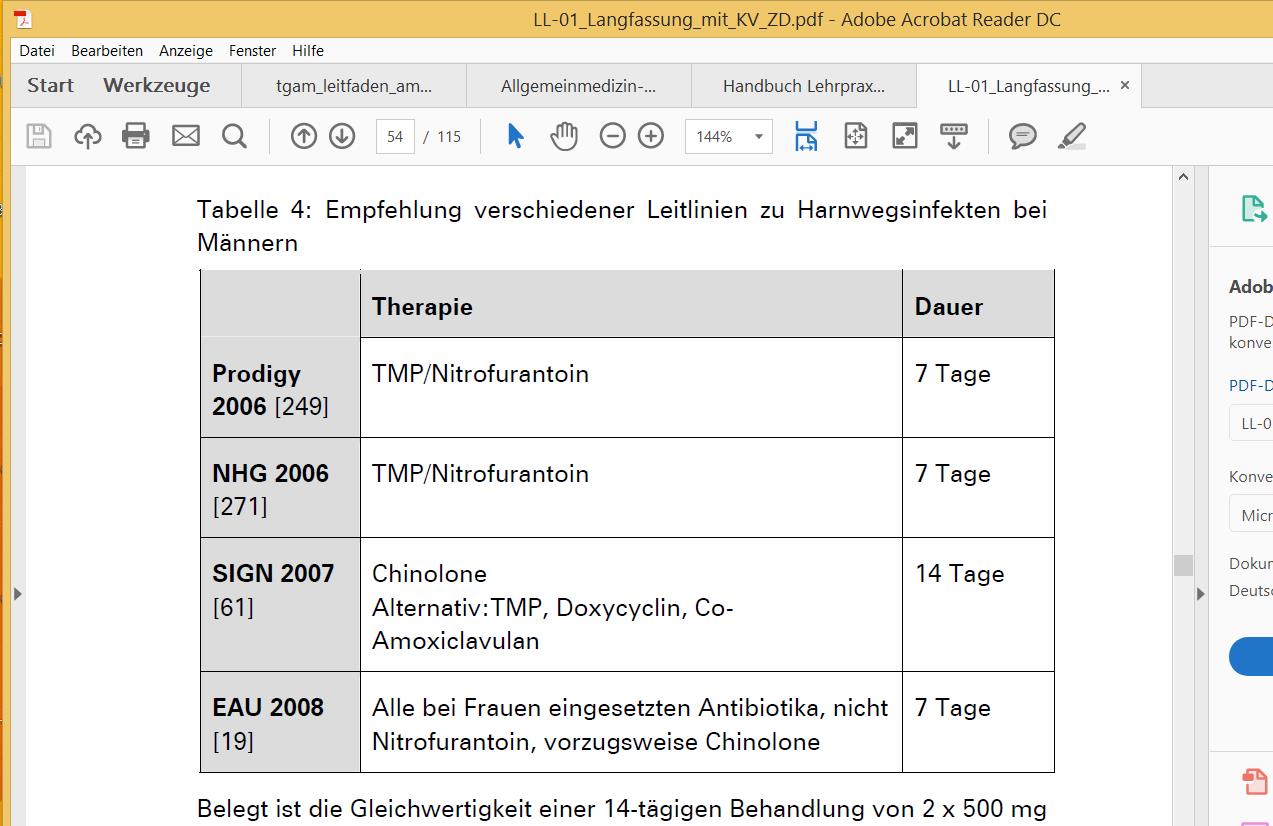Zoom in with plus button
Viewport: 1273px width, 826px height.
tap(651, 136)
